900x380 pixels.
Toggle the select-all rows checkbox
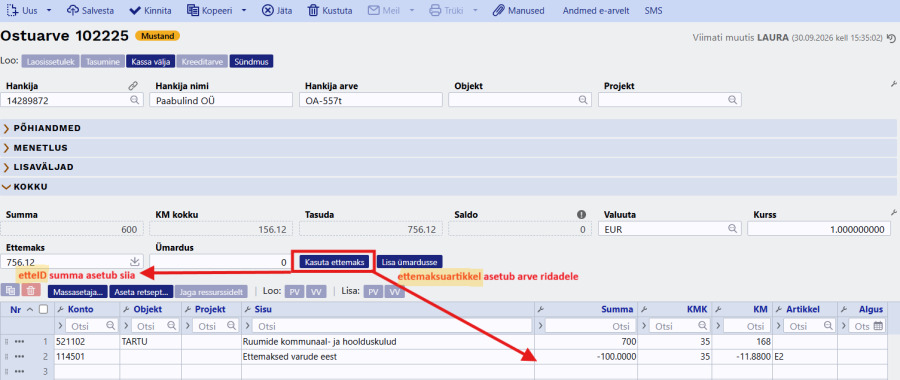click(43, 309)
